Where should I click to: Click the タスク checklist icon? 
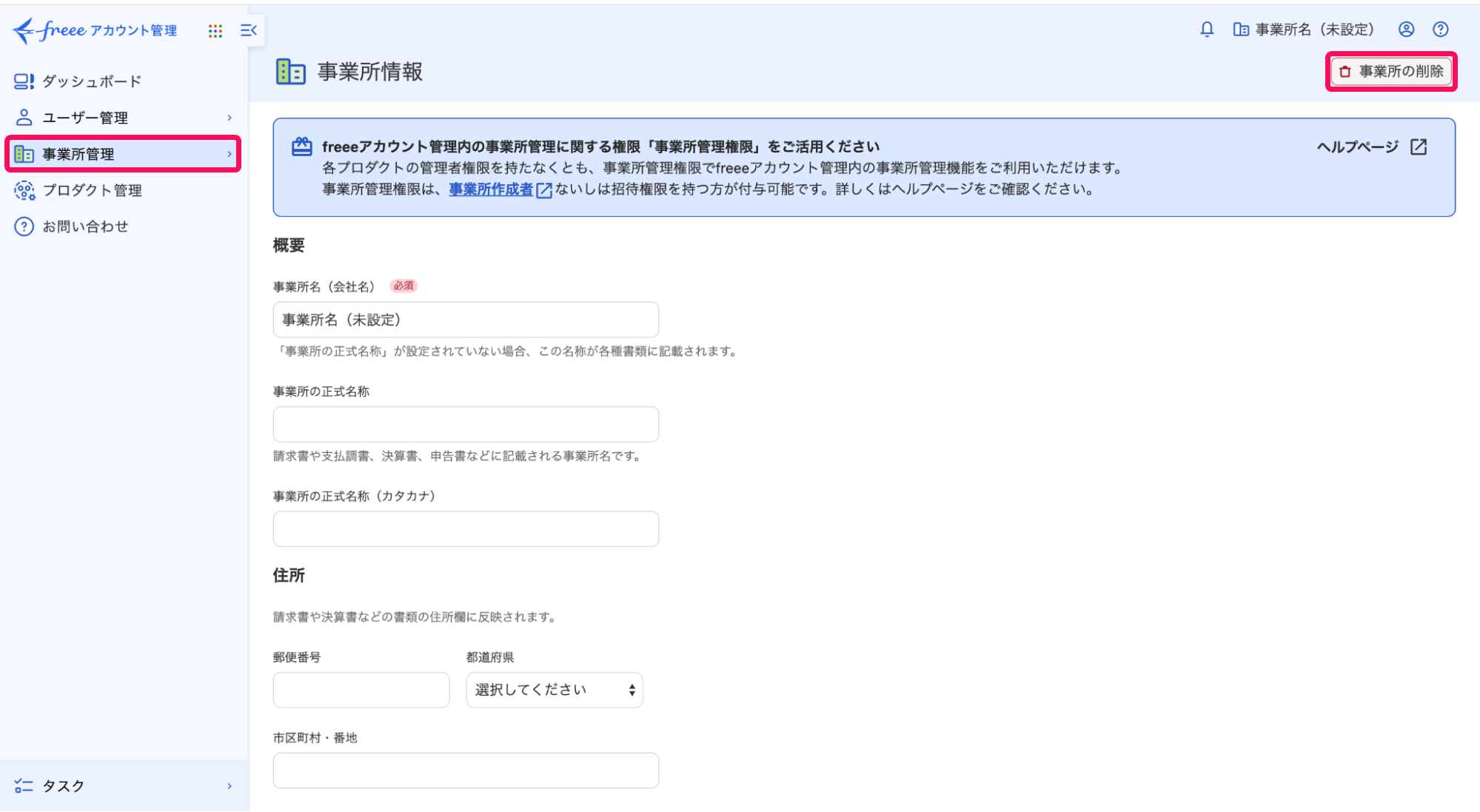click(24, 786)
